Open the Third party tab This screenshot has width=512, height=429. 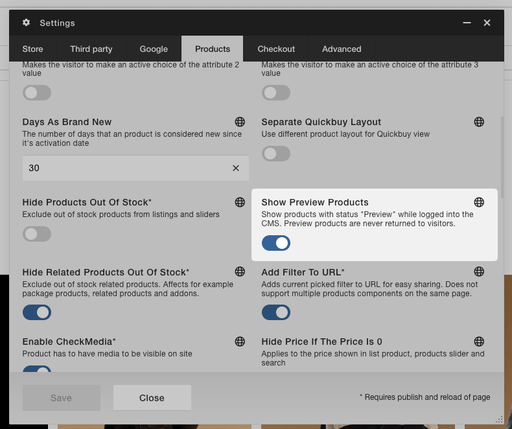[91, 49]
